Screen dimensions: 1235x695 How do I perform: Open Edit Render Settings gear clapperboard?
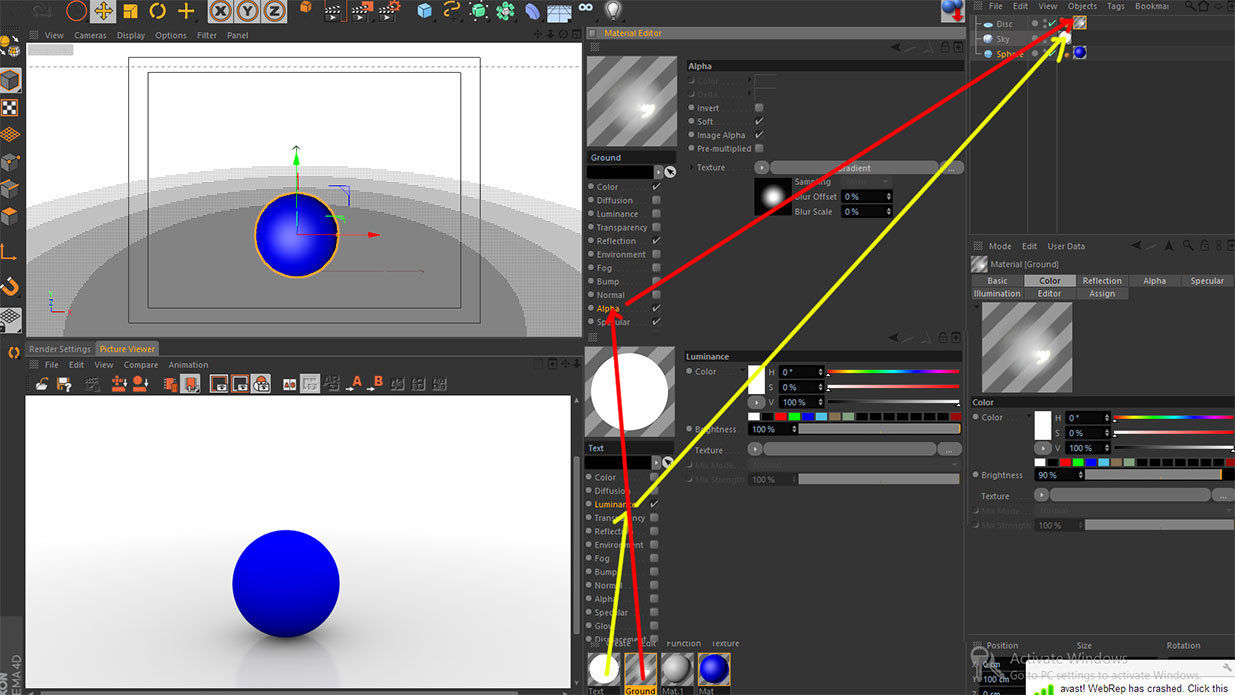click(x=390, y=11)
